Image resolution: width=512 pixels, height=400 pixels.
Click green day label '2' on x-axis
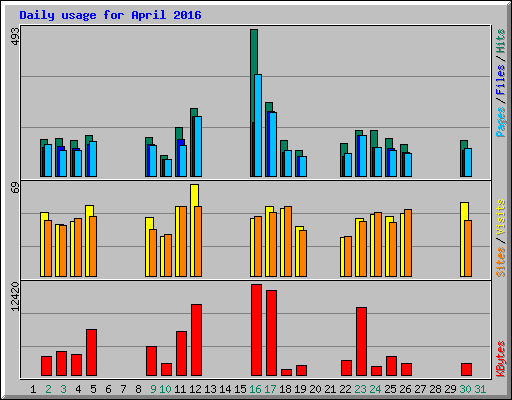pos(48,389)
